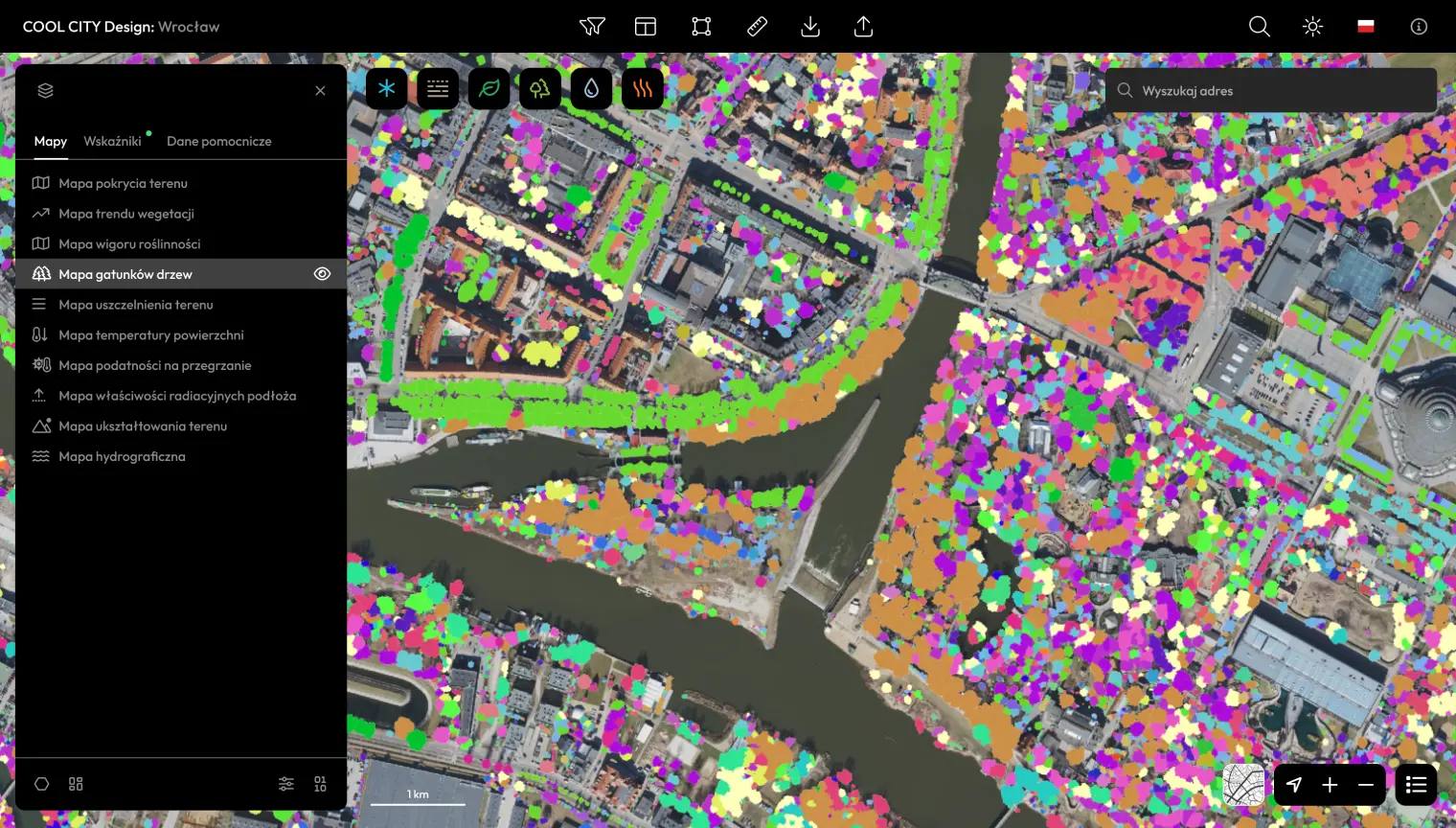
Task: Close the layers side panel
Action: click(x=320, y=90)
